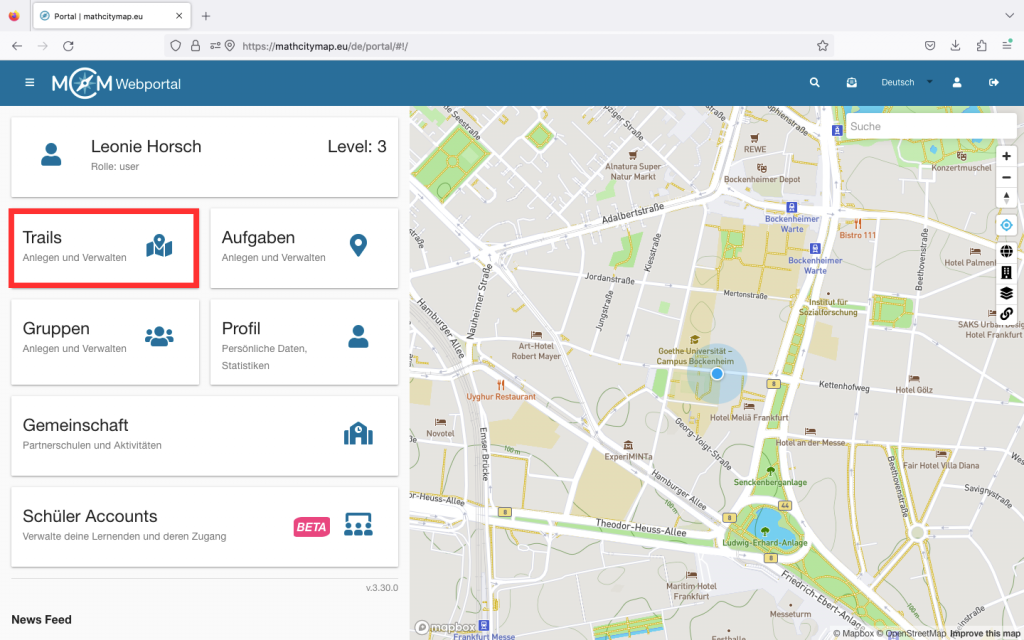Image resolution: width=1024 pixels, height=640 pixels.
Task: Zoom out on the map
Action: tap(1006, 177)
